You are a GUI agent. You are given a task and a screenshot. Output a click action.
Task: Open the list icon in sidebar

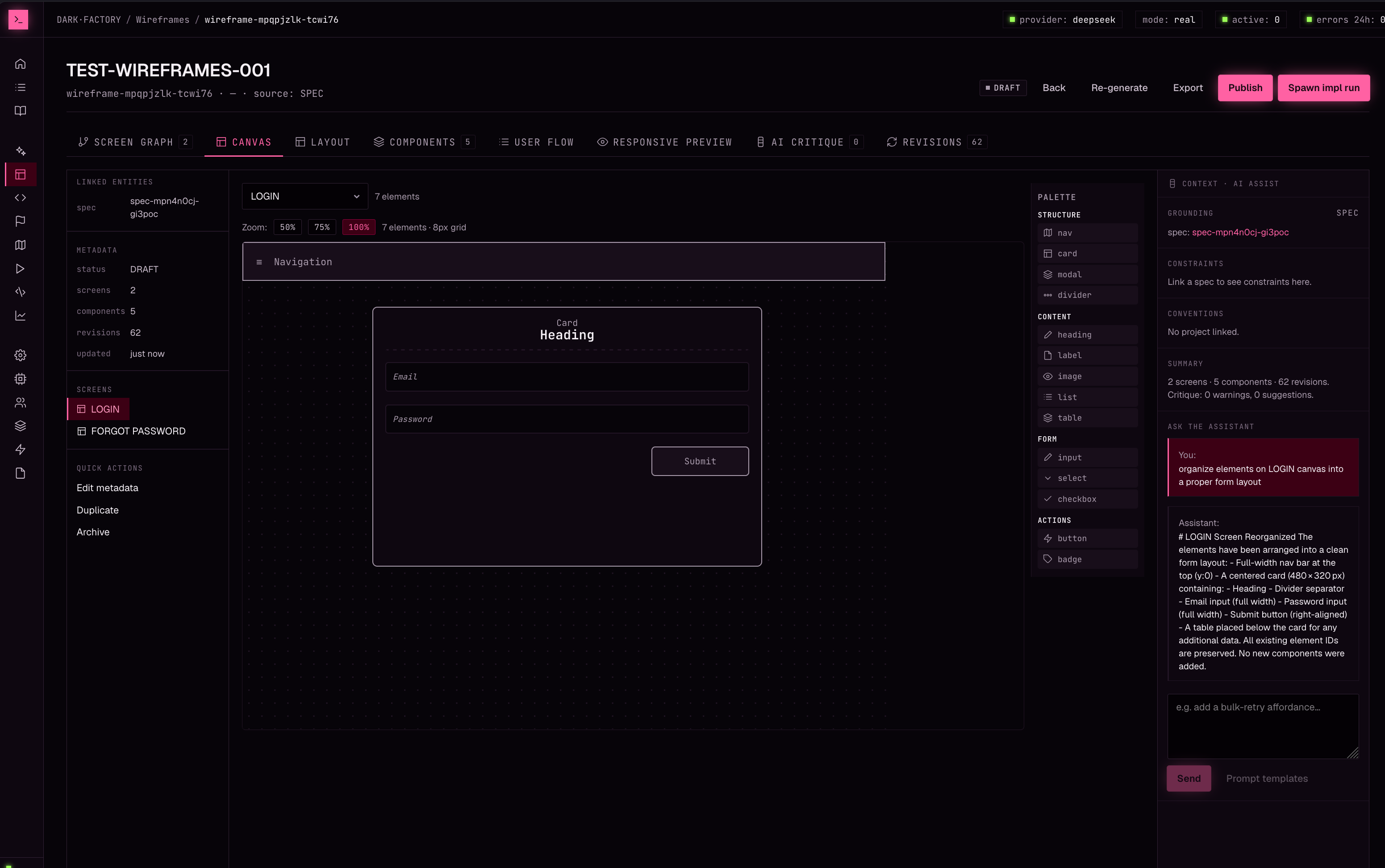point(20,87)
